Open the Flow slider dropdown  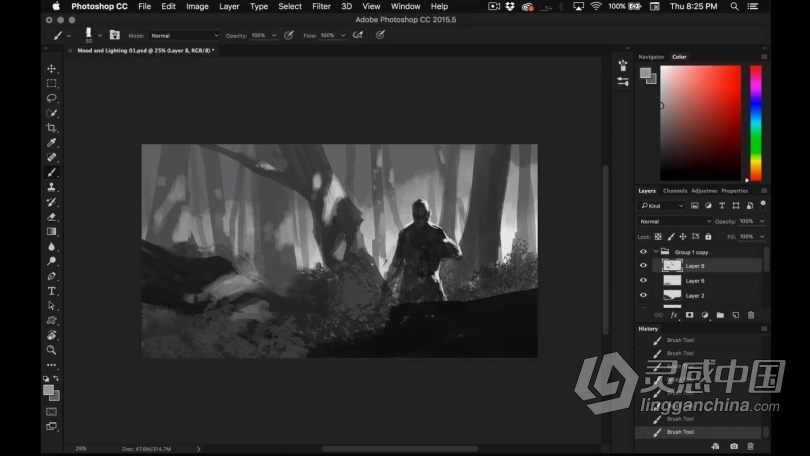(x=343, y=36)
